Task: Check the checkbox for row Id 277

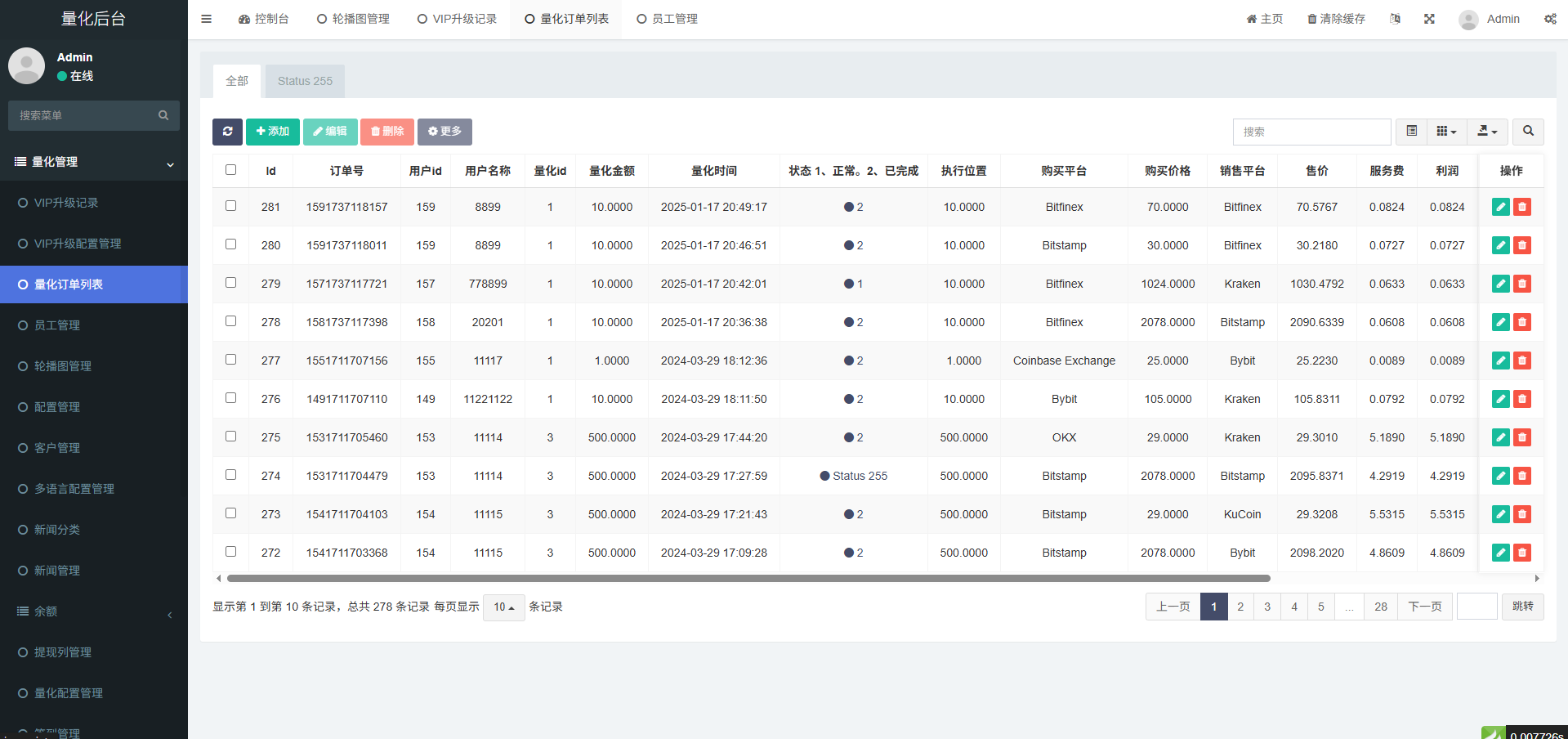Action: (231, 360)
